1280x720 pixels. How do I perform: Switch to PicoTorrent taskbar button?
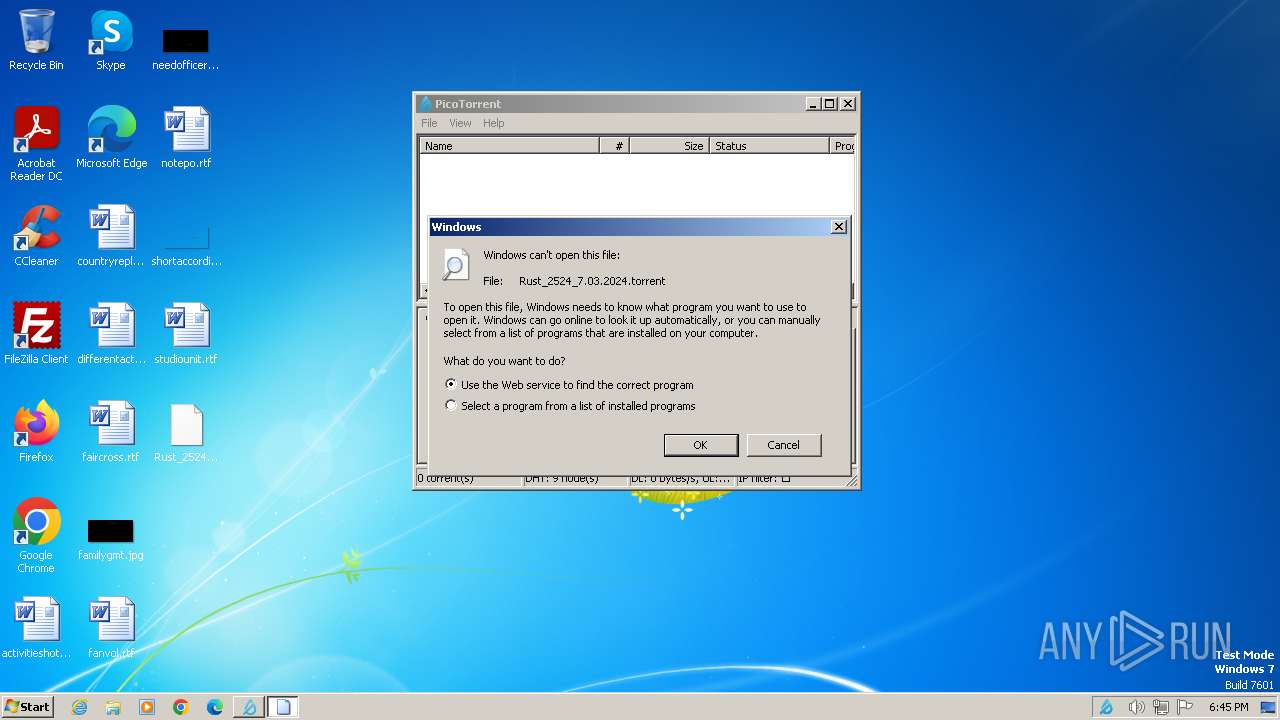(x=249, y=707)
